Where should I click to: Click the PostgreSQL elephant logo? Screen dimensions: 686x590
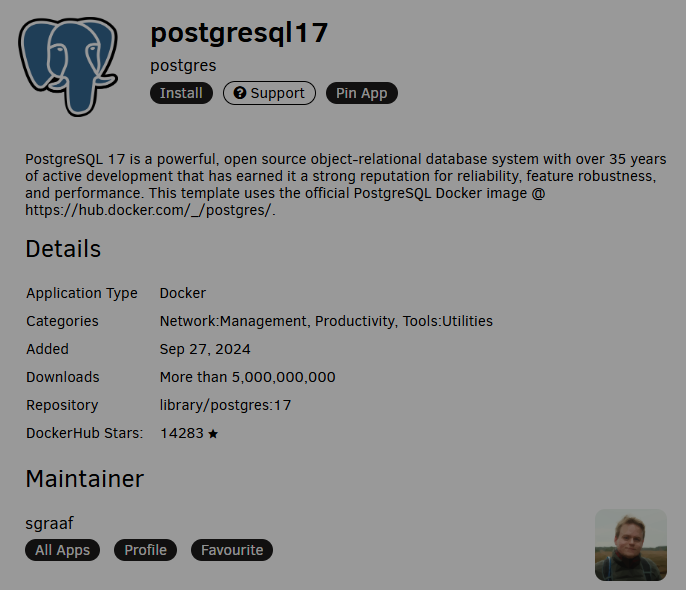click(68, 66)
